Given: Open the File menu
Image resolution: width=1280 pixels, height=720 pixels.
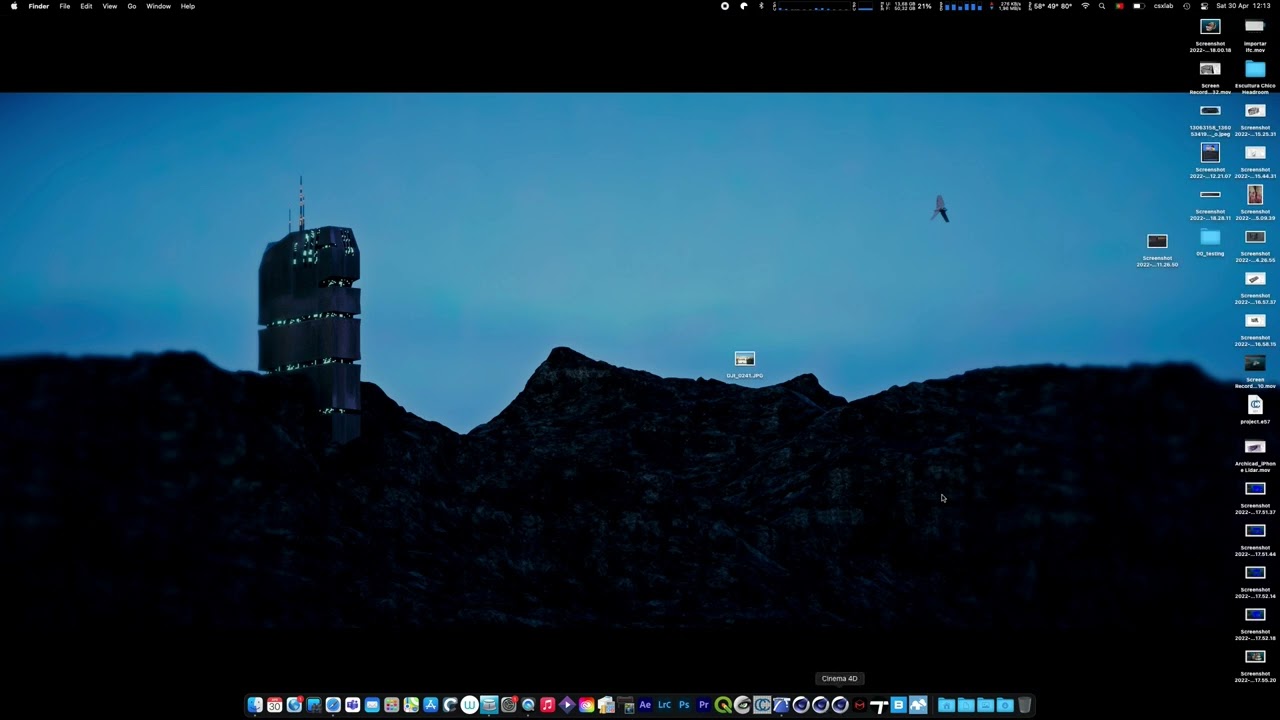Looking at the screenshot, I should point(65,6).
